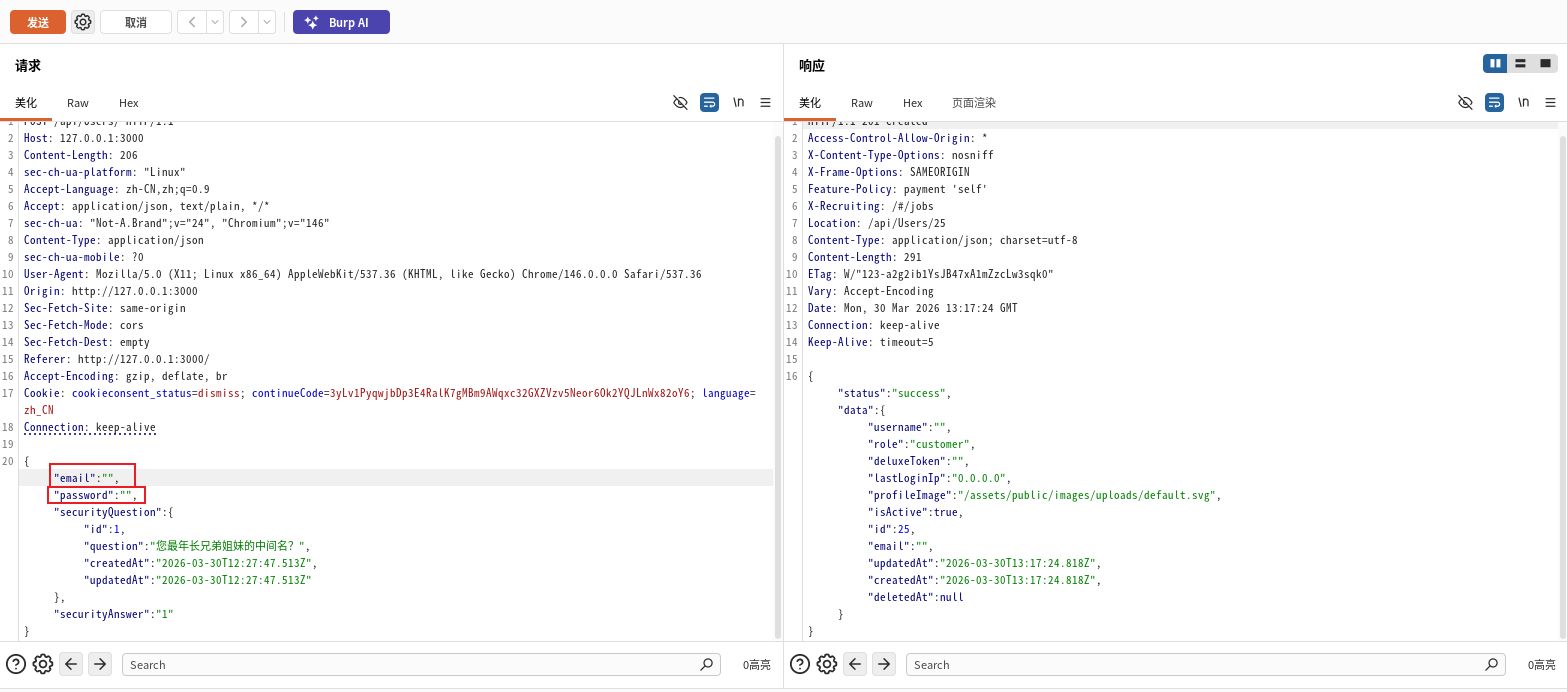The height and width of the screenshot is (692, 1567).
Task: Click magnifier icon in request search field
Action: 707,664
